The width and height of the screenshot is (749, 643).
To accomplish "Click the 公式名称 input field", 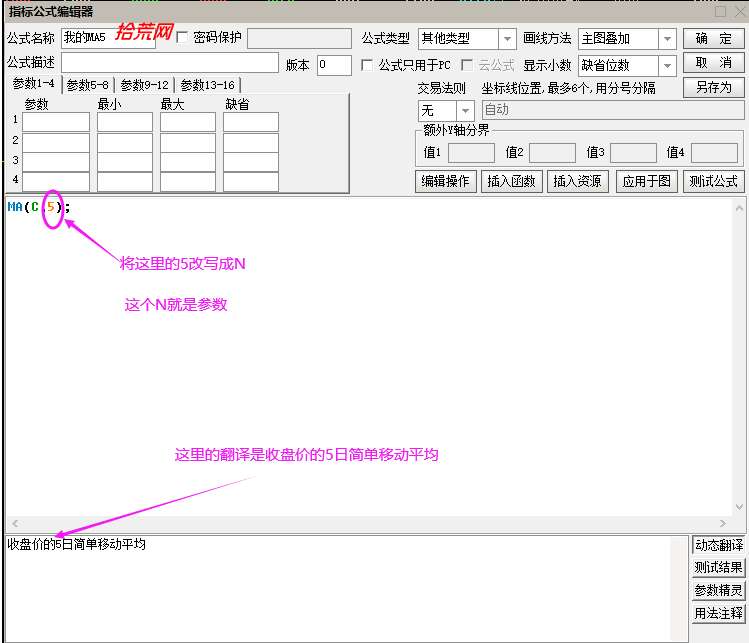I will tap(108, 38).
